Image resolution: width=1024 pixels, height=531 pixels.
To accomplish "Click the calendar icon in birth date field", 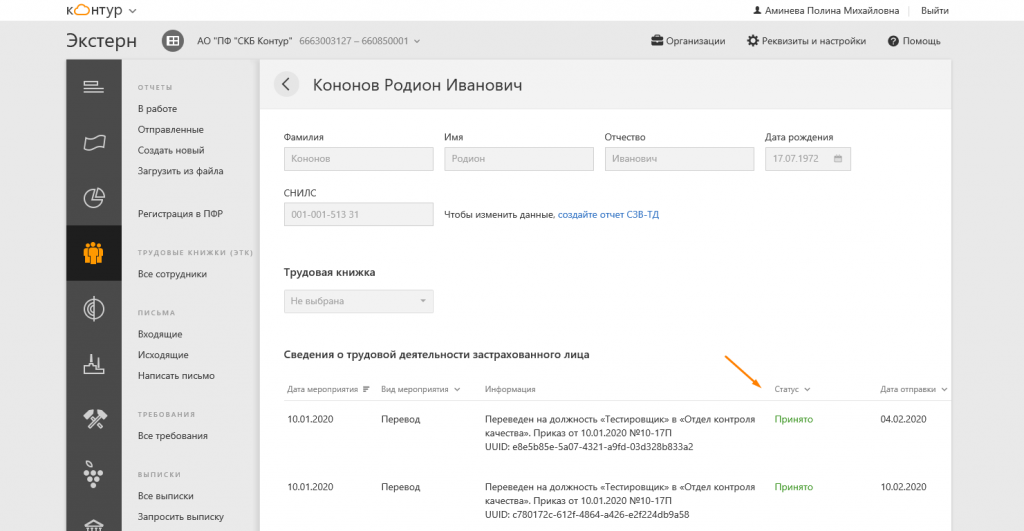I will click(x=838, y=159).
